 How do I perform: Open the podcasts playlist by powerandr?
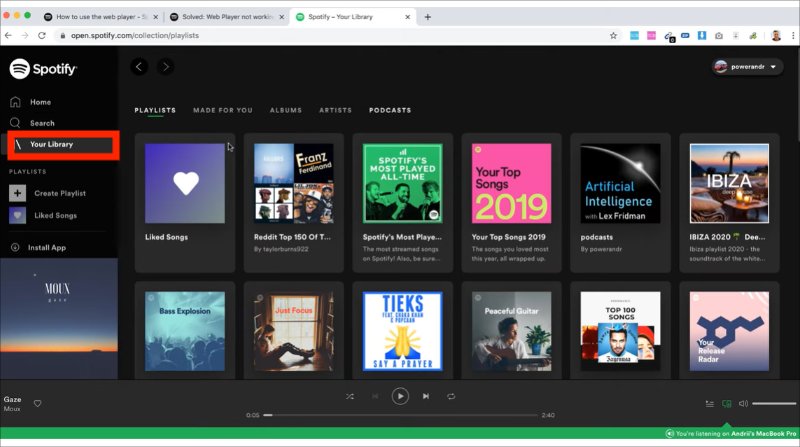pyautogui.click(x=620, y=203)
